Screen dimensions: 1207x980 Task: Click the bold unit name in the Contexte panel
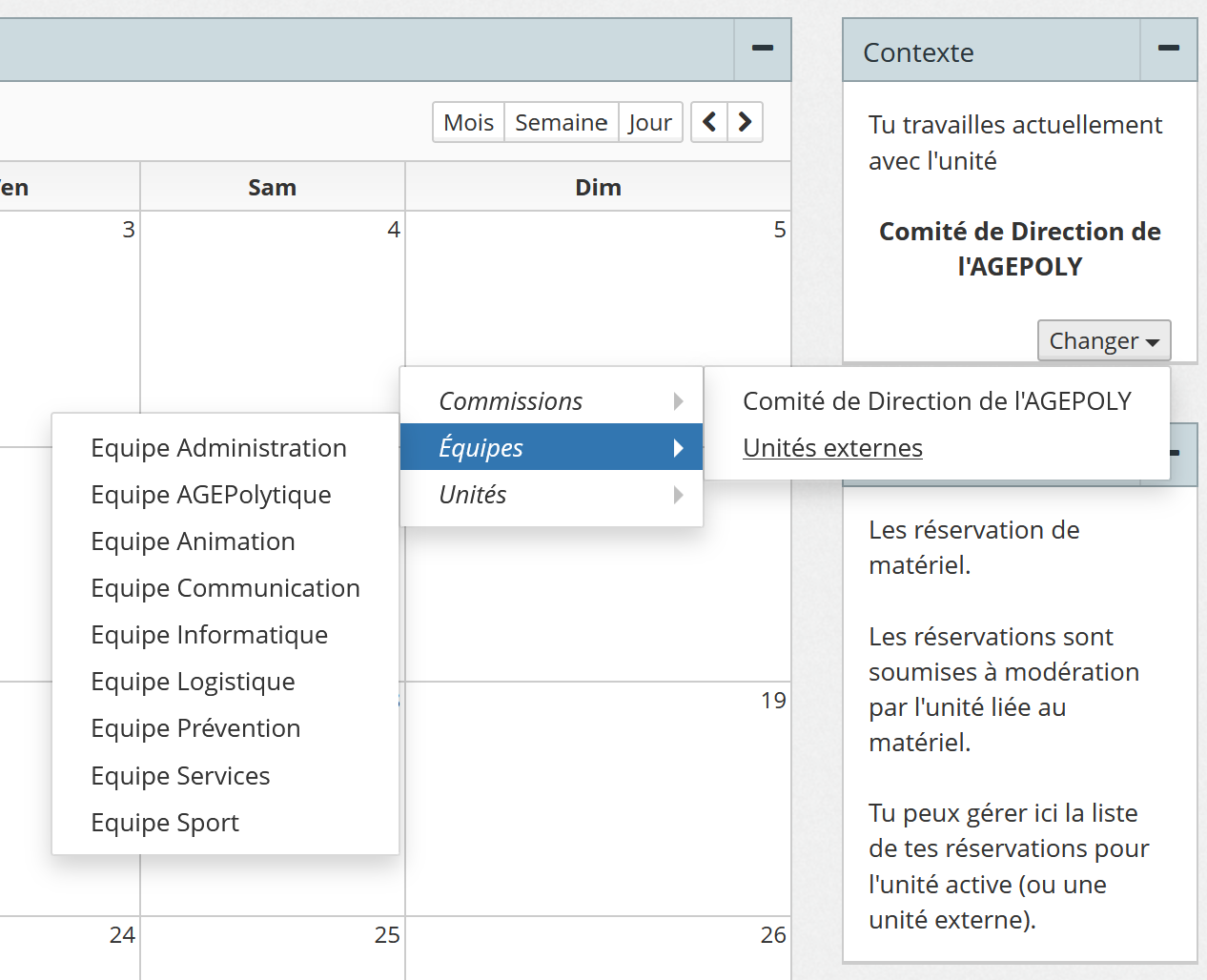tap(1019, 249)
